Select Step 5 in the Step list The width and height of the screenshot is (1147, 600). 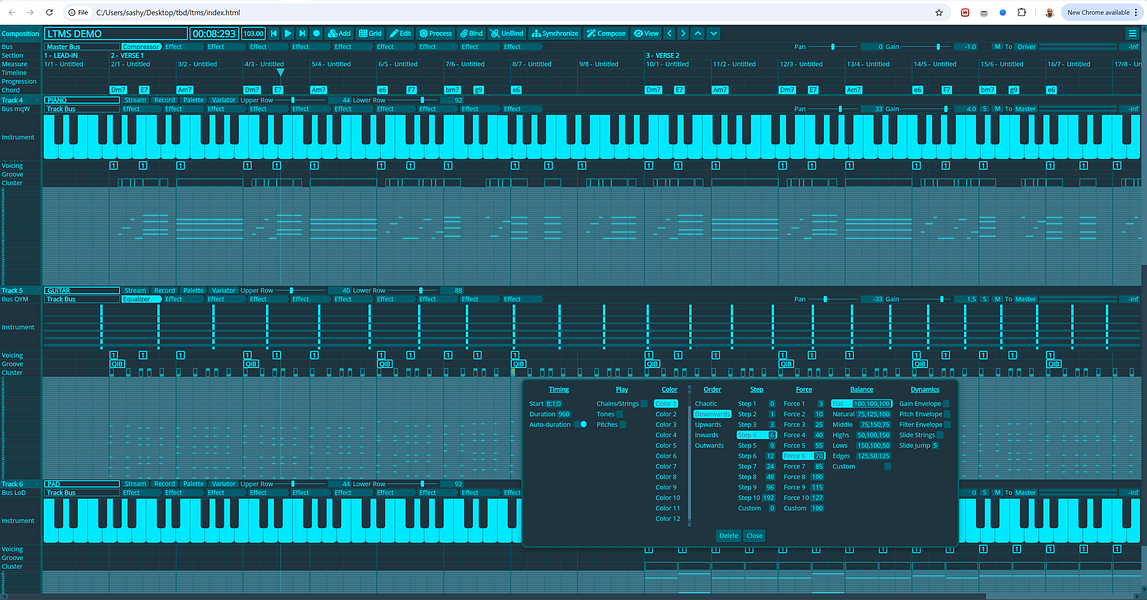[756, 446]
